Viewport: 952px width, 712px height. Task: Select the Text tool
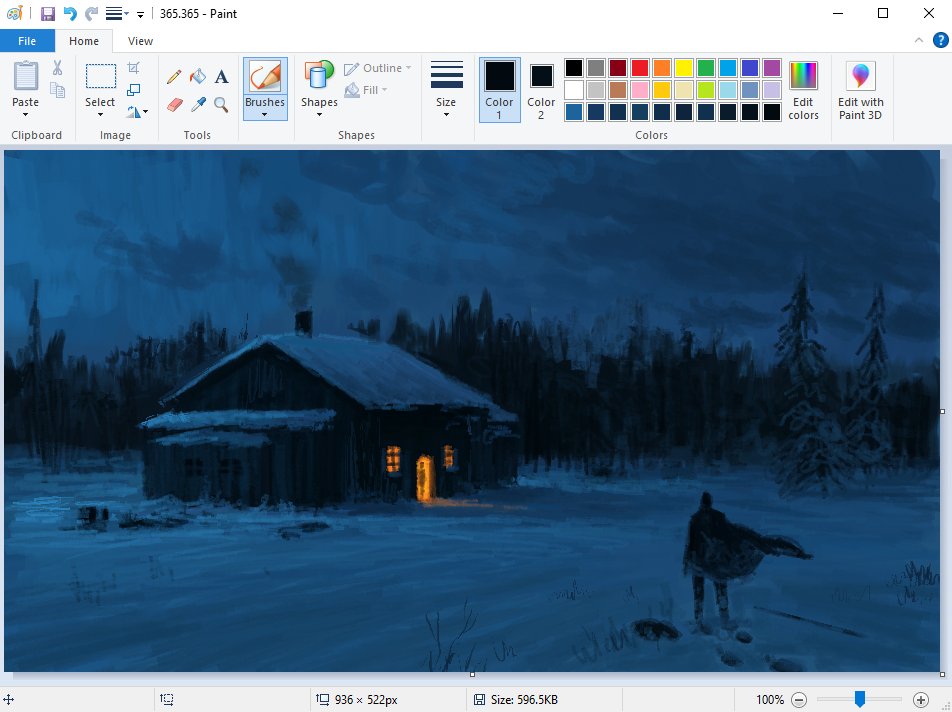(222, 76)
